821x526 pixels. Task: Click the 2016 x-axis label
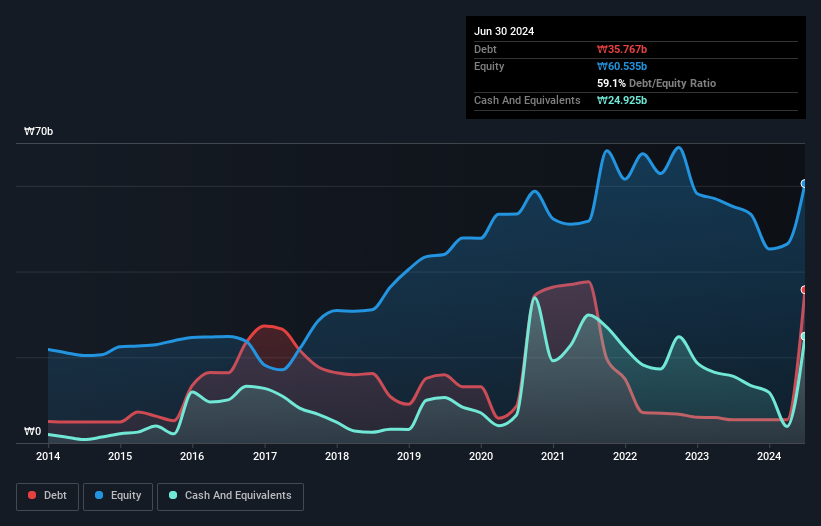tap(192, 456)
